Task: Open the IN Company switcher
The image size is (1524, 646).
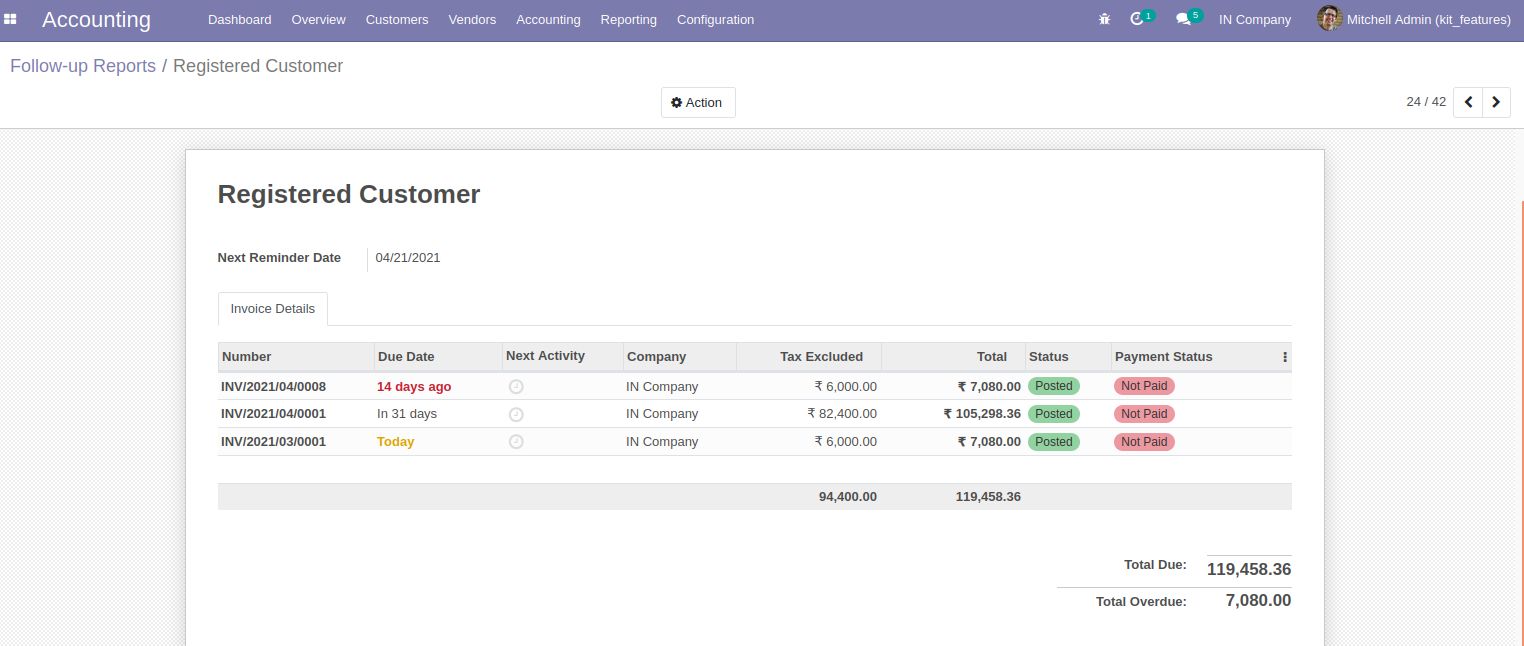Action: click(x=1254, y=20)
